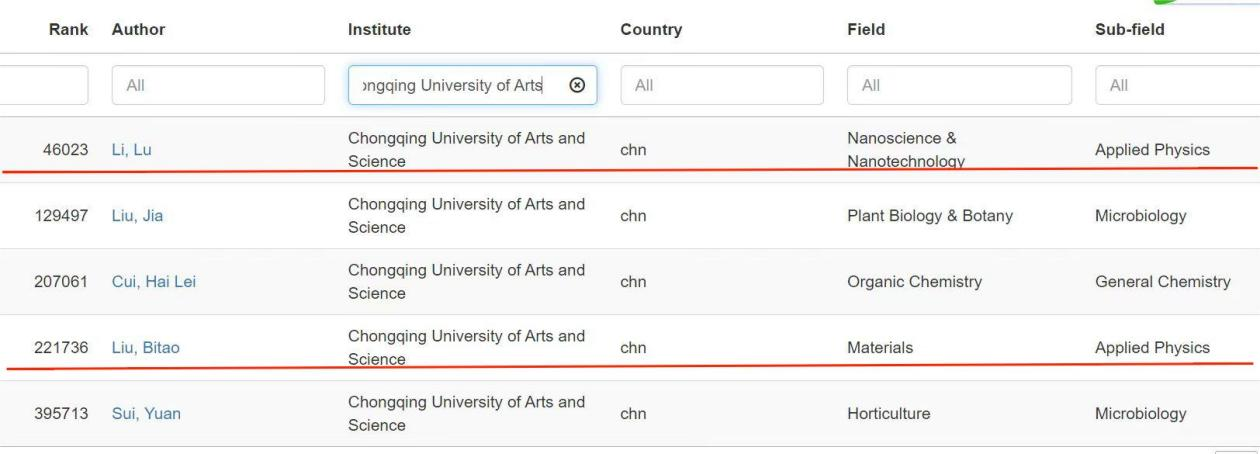The height and width of the screenshot is (454, 1260).
Task: Focus the Field filter input
Action: [958, 86]
